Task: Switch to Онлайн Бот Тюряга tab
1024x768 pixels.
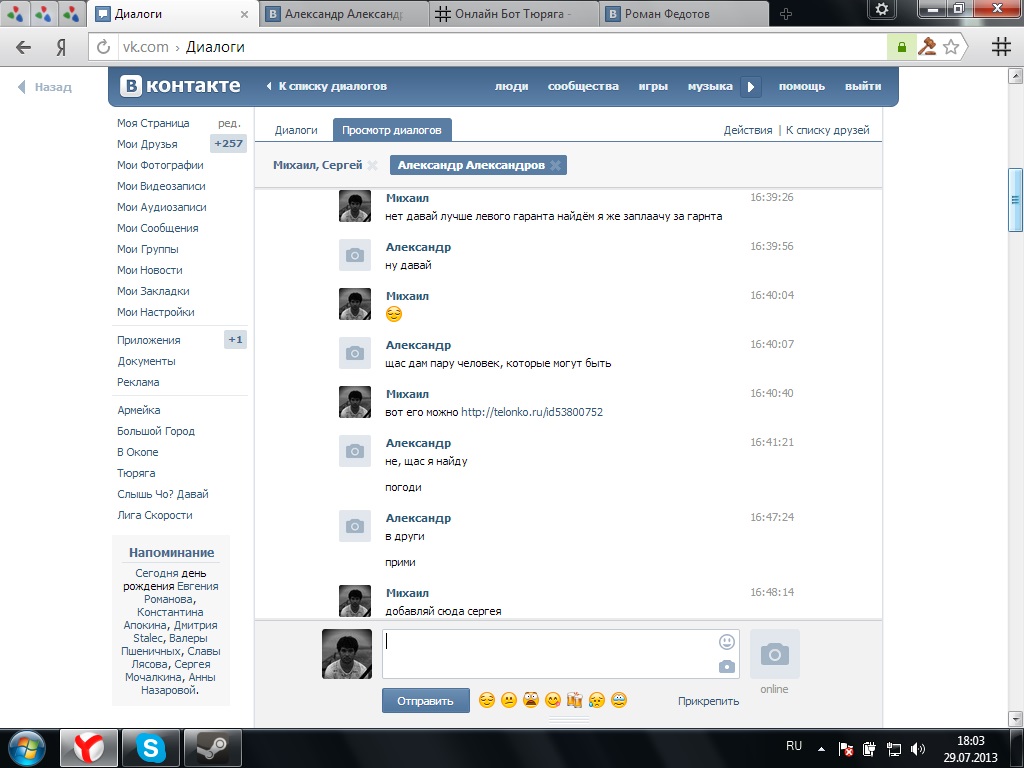Action: tap(513, 14)
